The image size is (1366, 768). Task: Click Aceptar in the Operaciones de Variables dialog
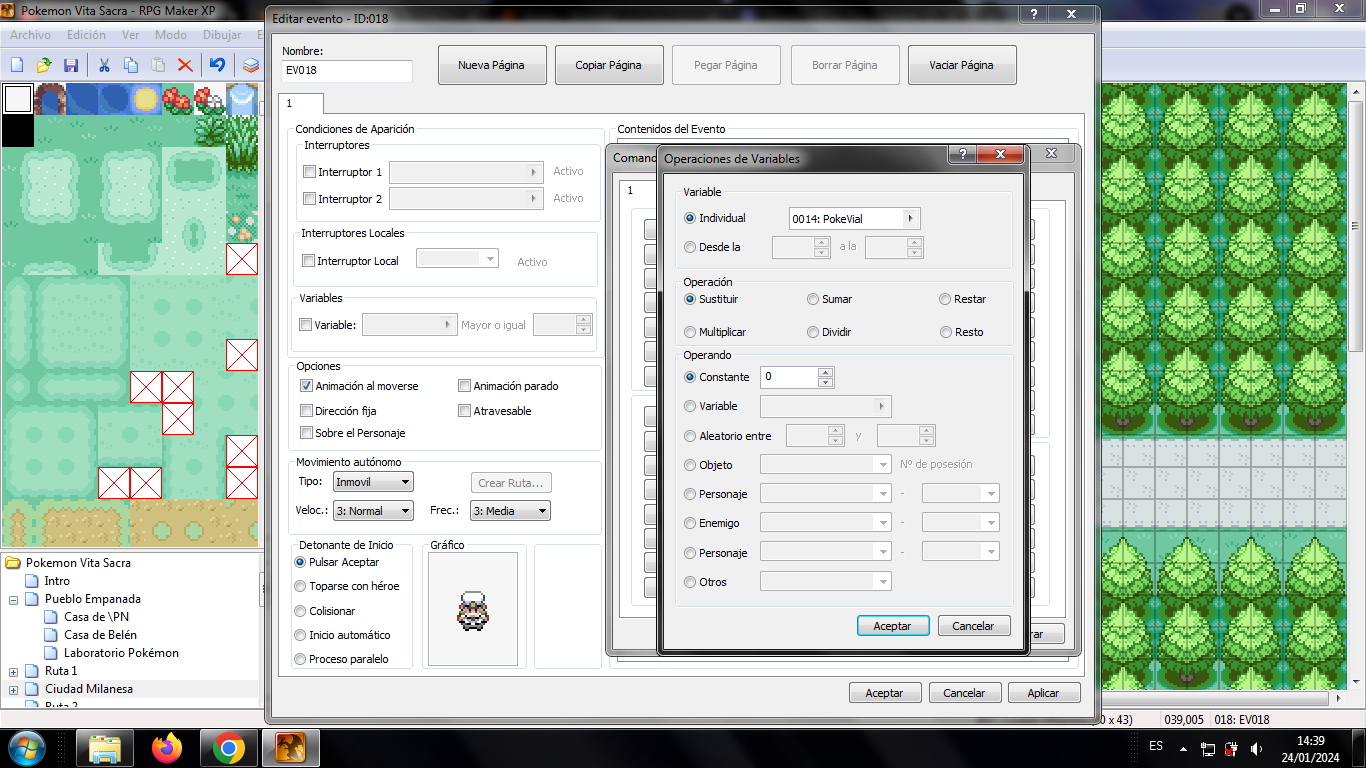[x=892, y=626]
